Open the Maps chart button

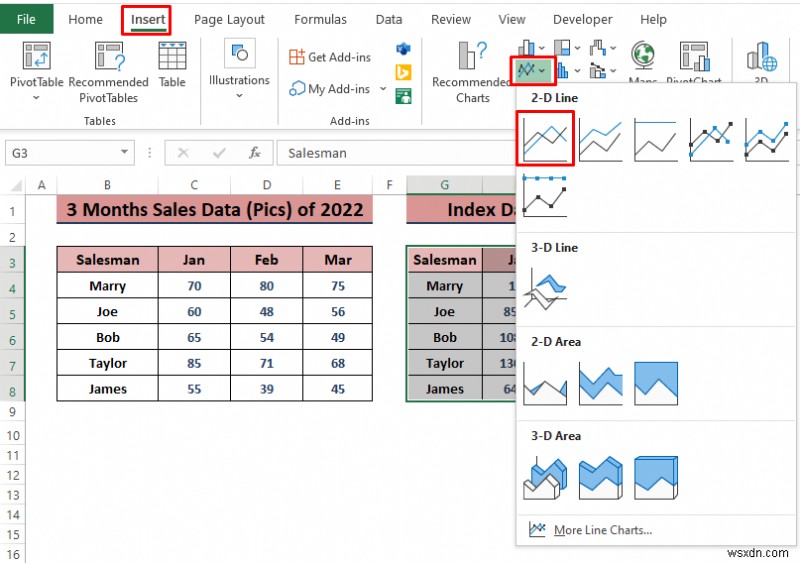pos(642,64)
